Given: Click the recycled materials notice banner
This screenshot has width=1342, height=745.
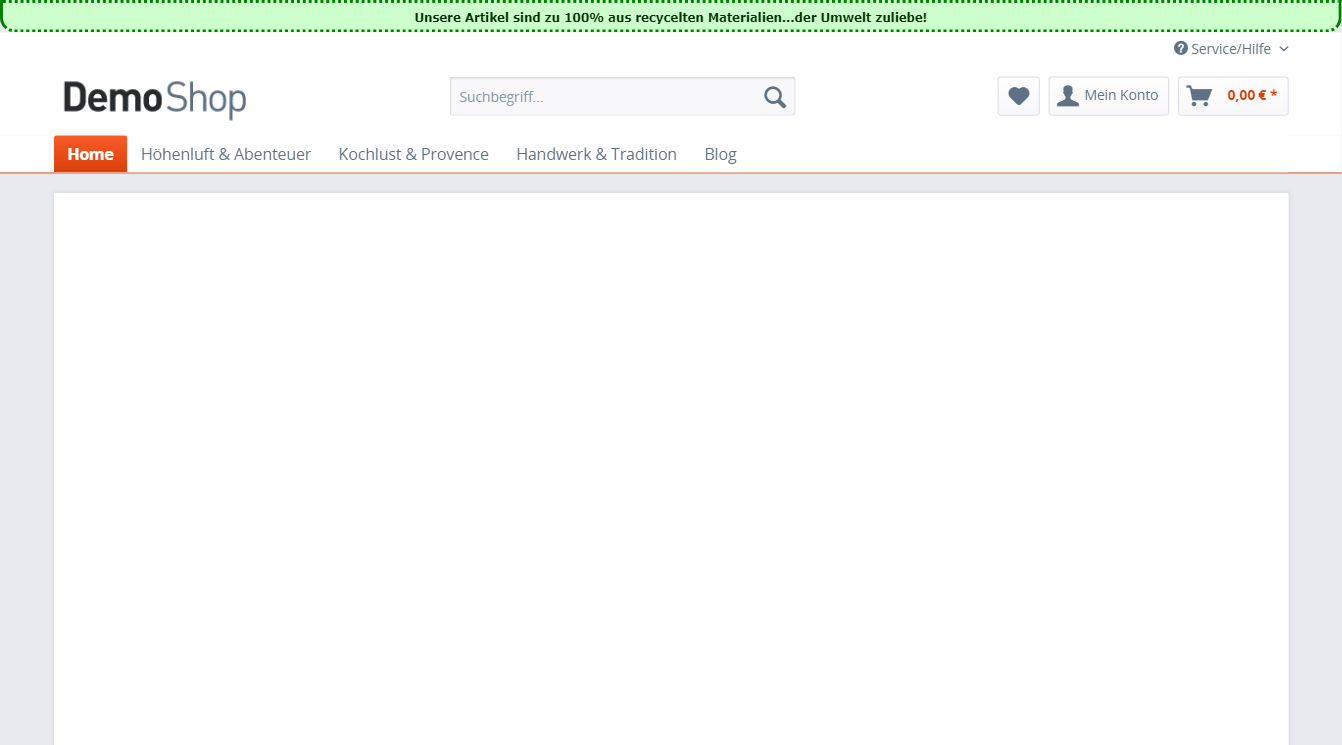Looking at the screenshot, I should coord(671,17).
